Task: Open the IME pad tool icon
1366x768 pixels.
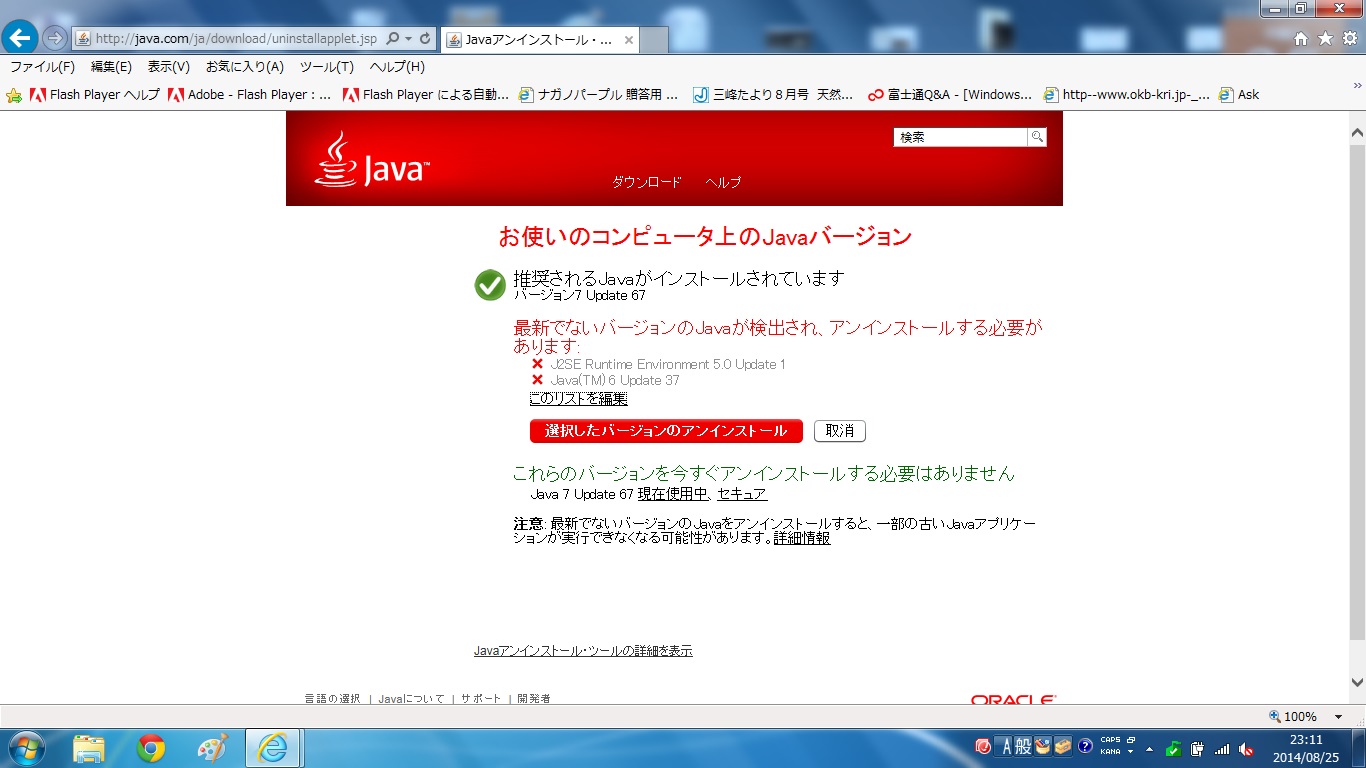Action: pos(1043,746)
